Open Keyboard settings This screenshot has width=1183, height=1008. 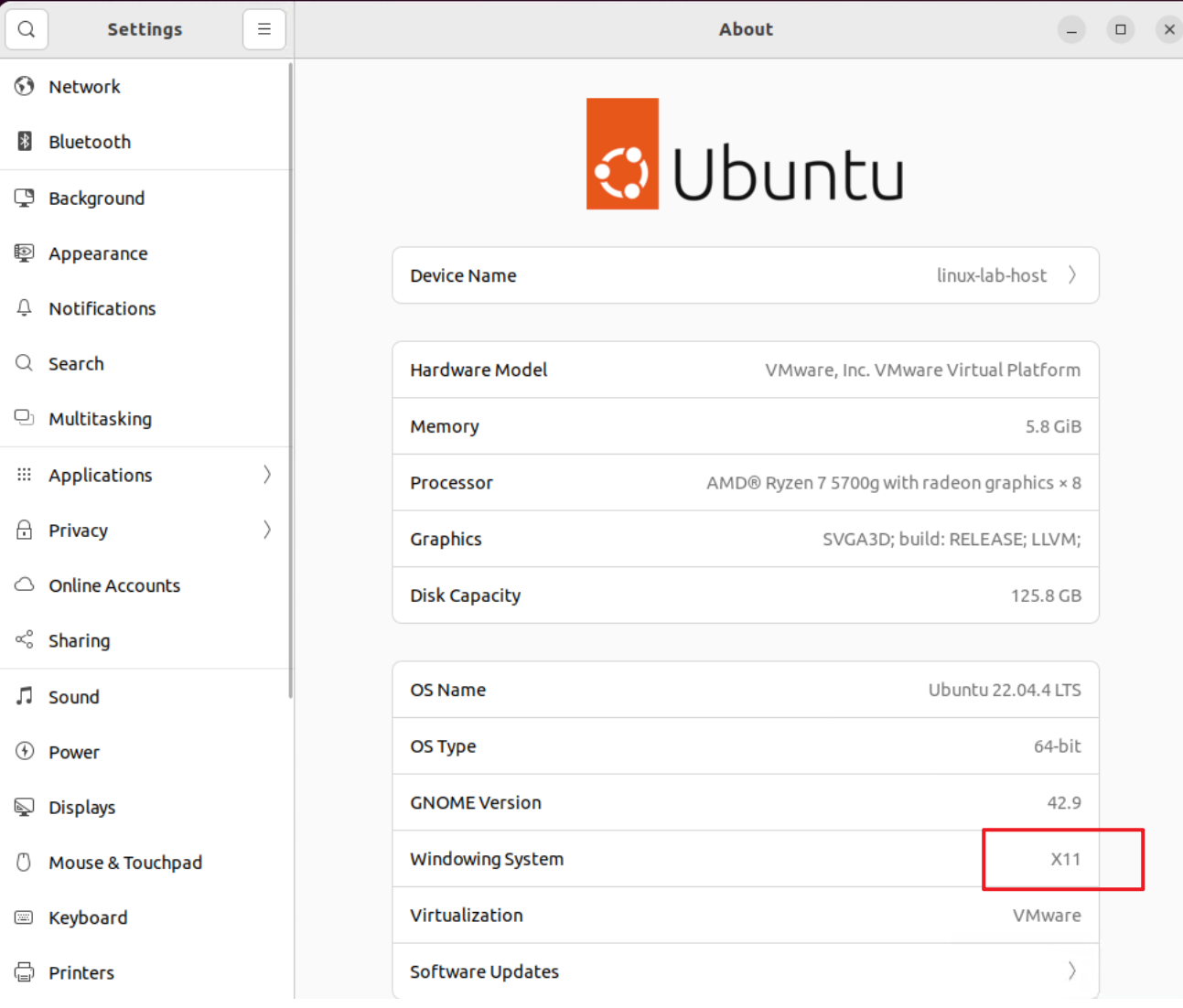pyautogui.click(x=146, y=917)
